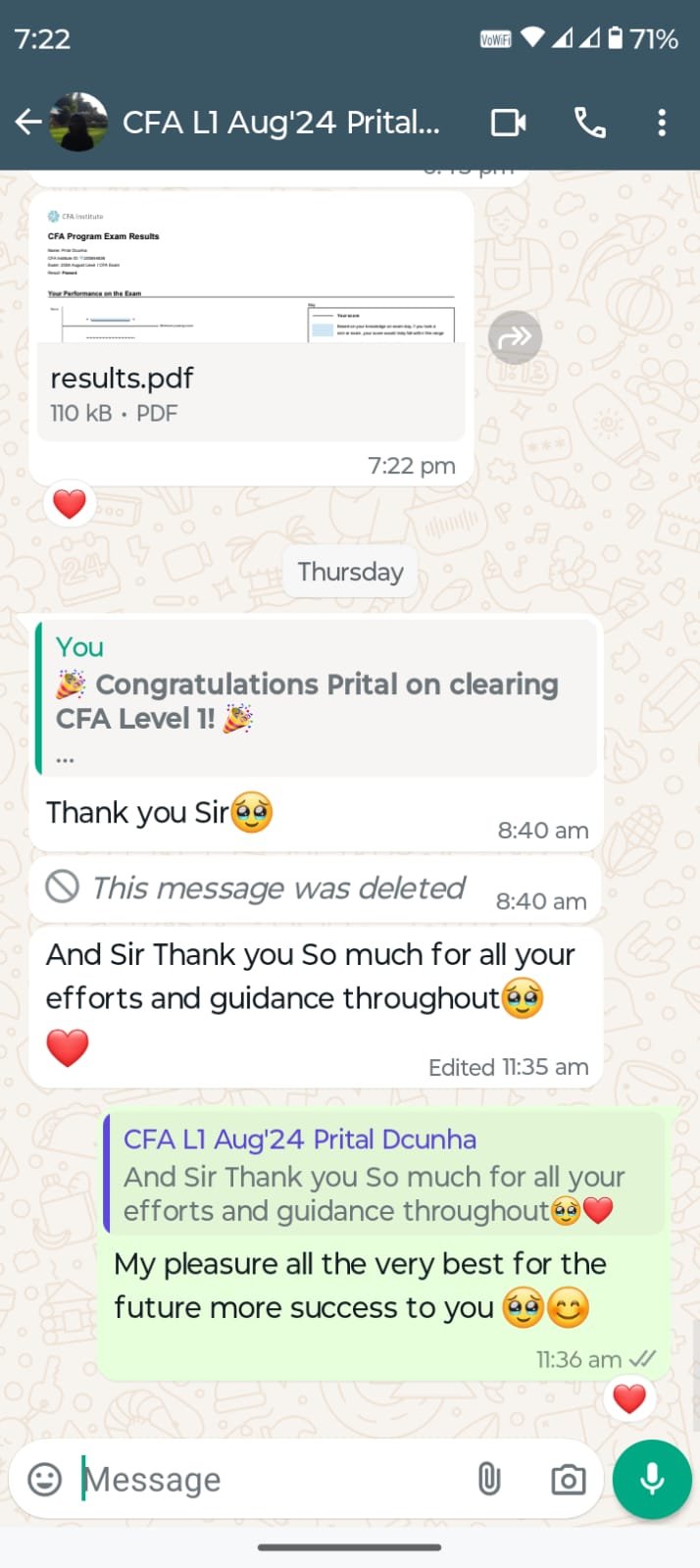This screenshot has width=700, height=1568.
Task: Open camera from message bar
Action: tap(568, 1479)
